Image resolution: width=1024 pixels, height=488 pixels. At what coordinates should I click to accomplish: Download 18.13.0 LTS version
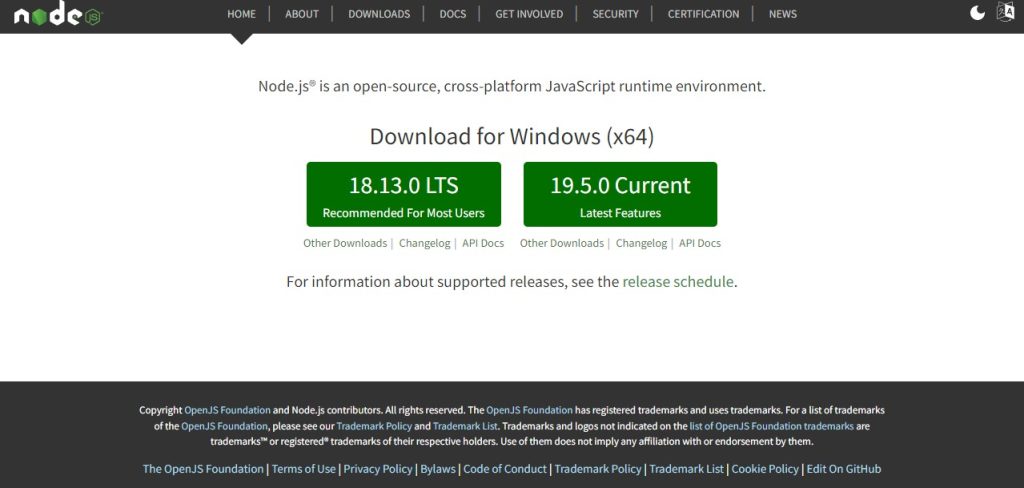(x=404, y=194)
